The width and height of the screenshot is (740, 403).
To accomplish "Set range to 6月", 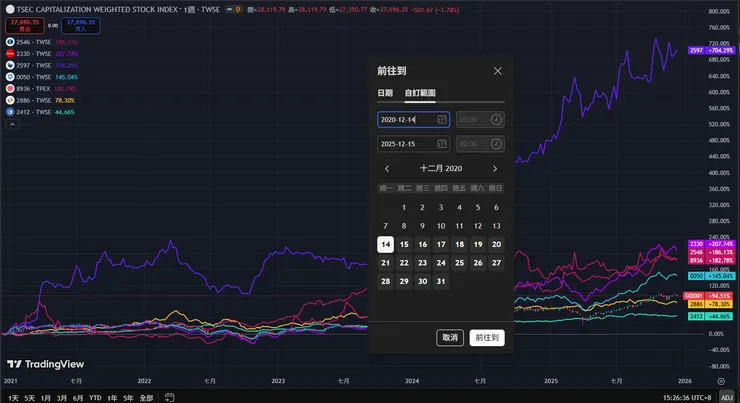I will coord(78,398).
